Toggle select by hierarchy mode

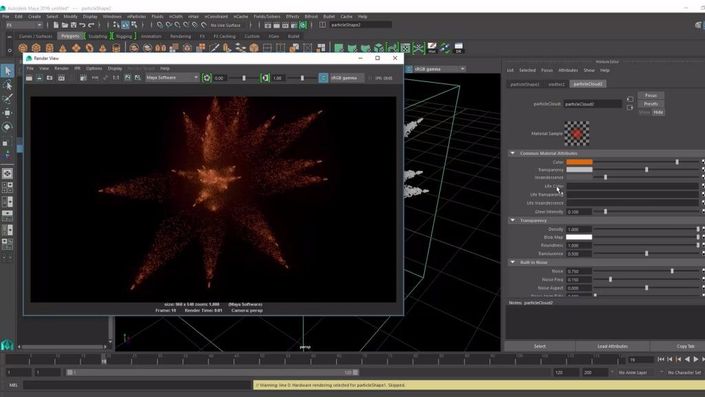click(x=116, y=25)
